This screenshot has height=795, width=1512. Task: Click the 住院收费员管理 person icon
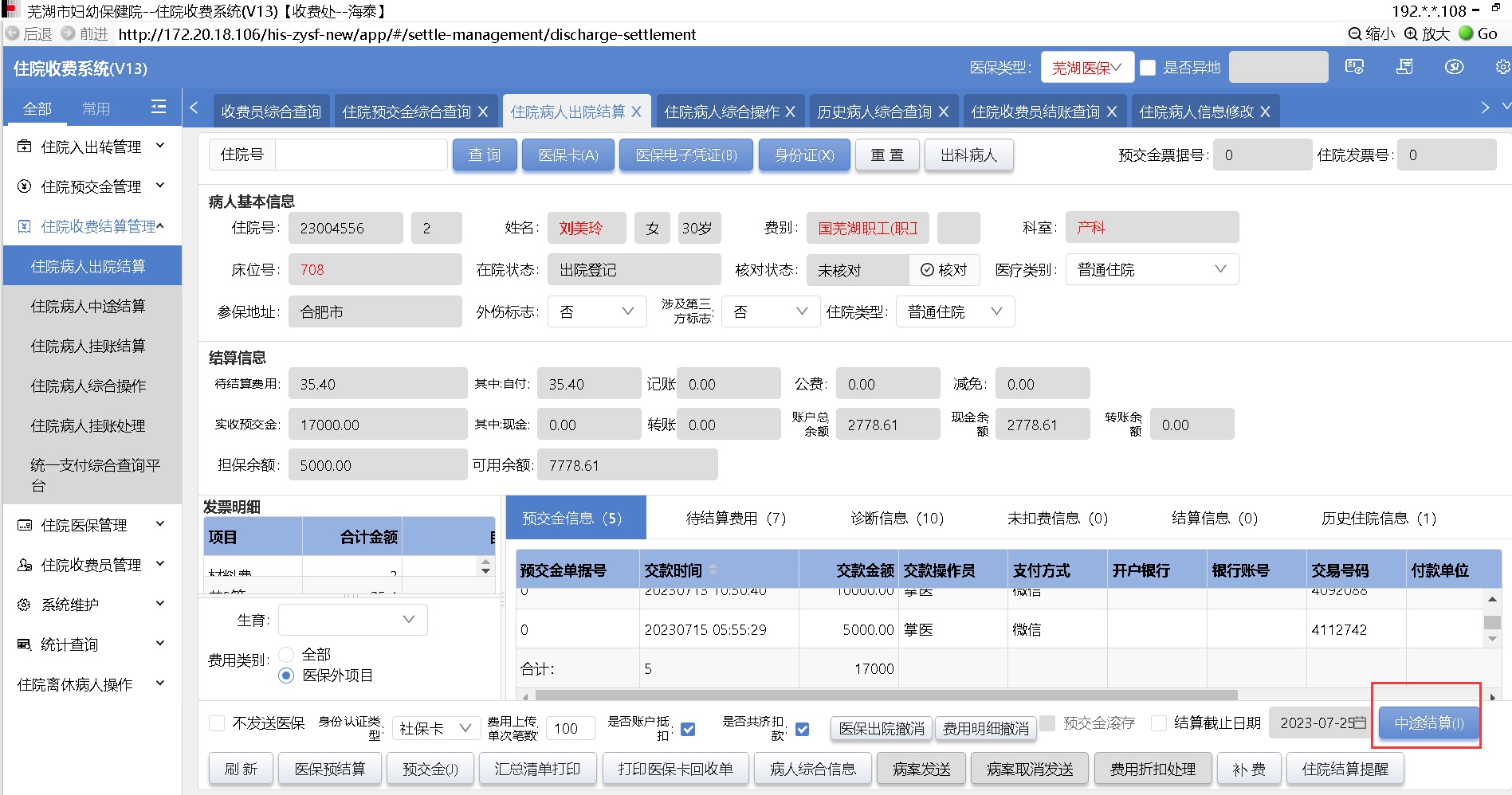pyautogui.click(x=25, y=565)
